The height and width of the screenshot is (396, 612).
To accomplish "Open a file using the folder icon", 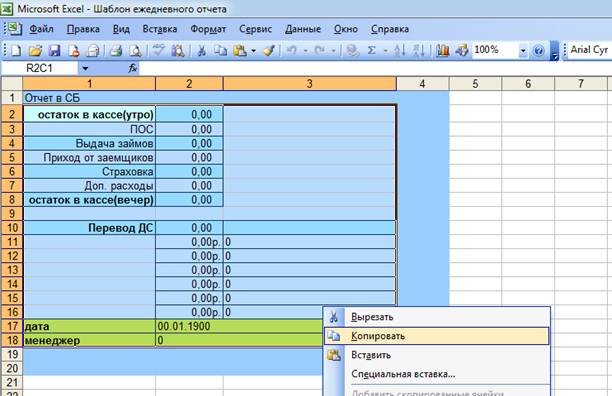I will (35, 51).
